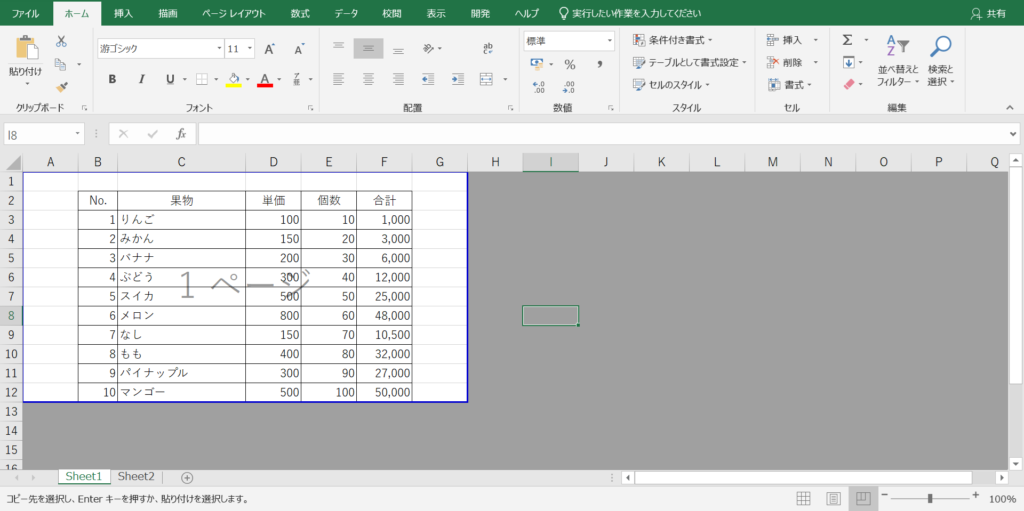Switch to Sheet2 worksheet tab
The image size is (1024, 511).
pos(136,476)
